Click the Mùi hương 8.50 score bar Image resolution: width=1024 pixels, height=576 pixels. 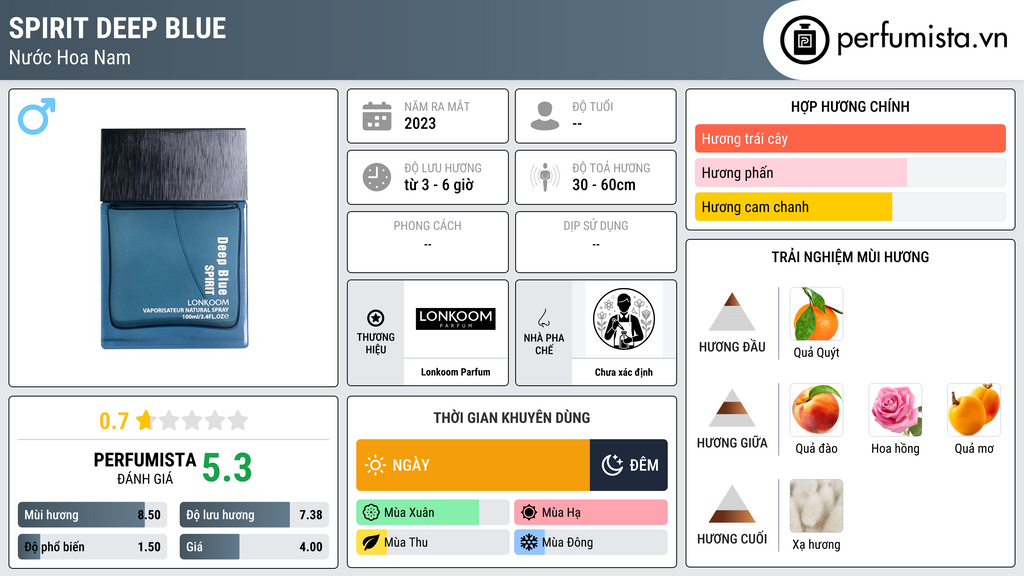(x=92, y=515)
